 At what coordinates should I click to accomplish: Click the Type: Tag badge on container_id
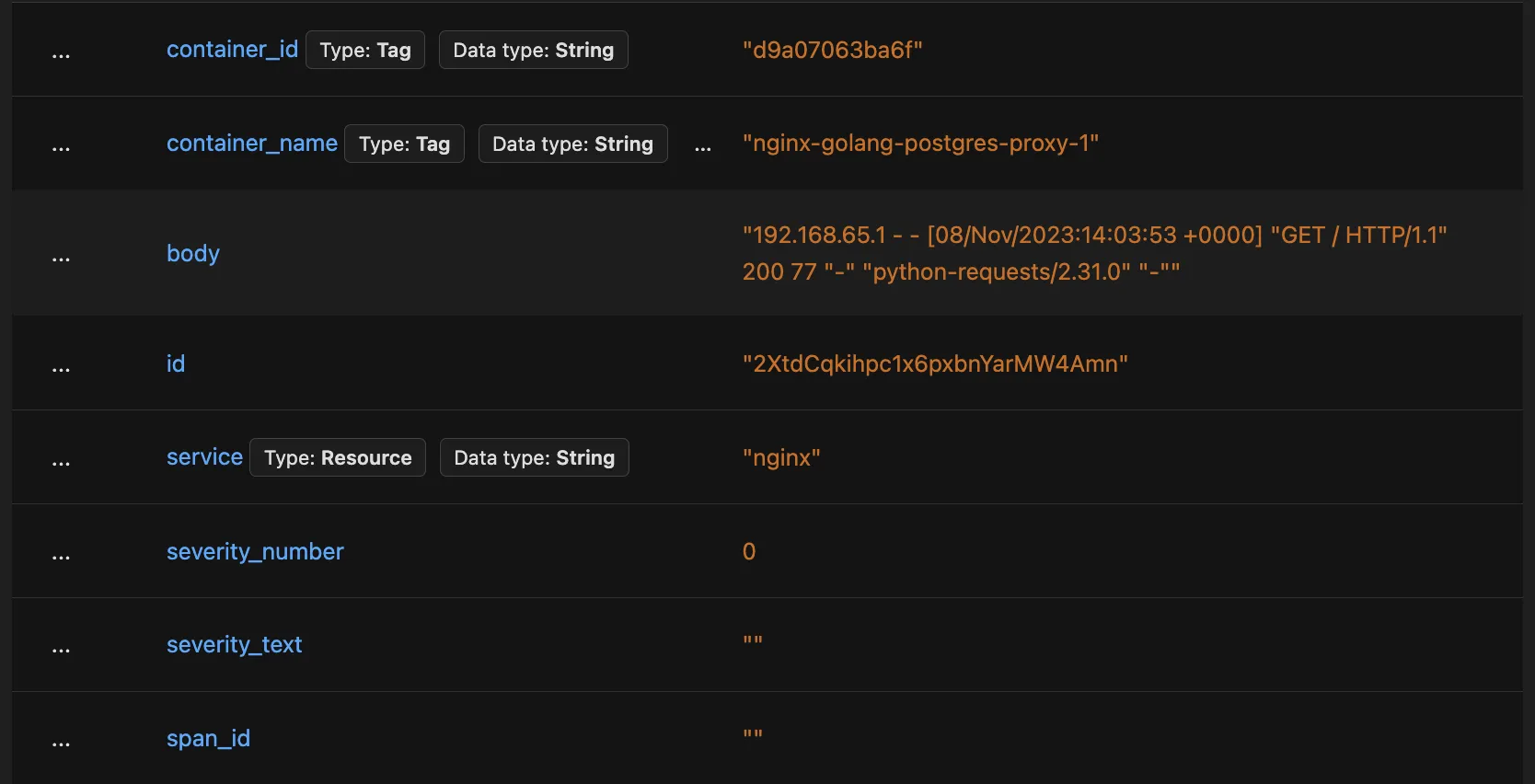(365, 50)
